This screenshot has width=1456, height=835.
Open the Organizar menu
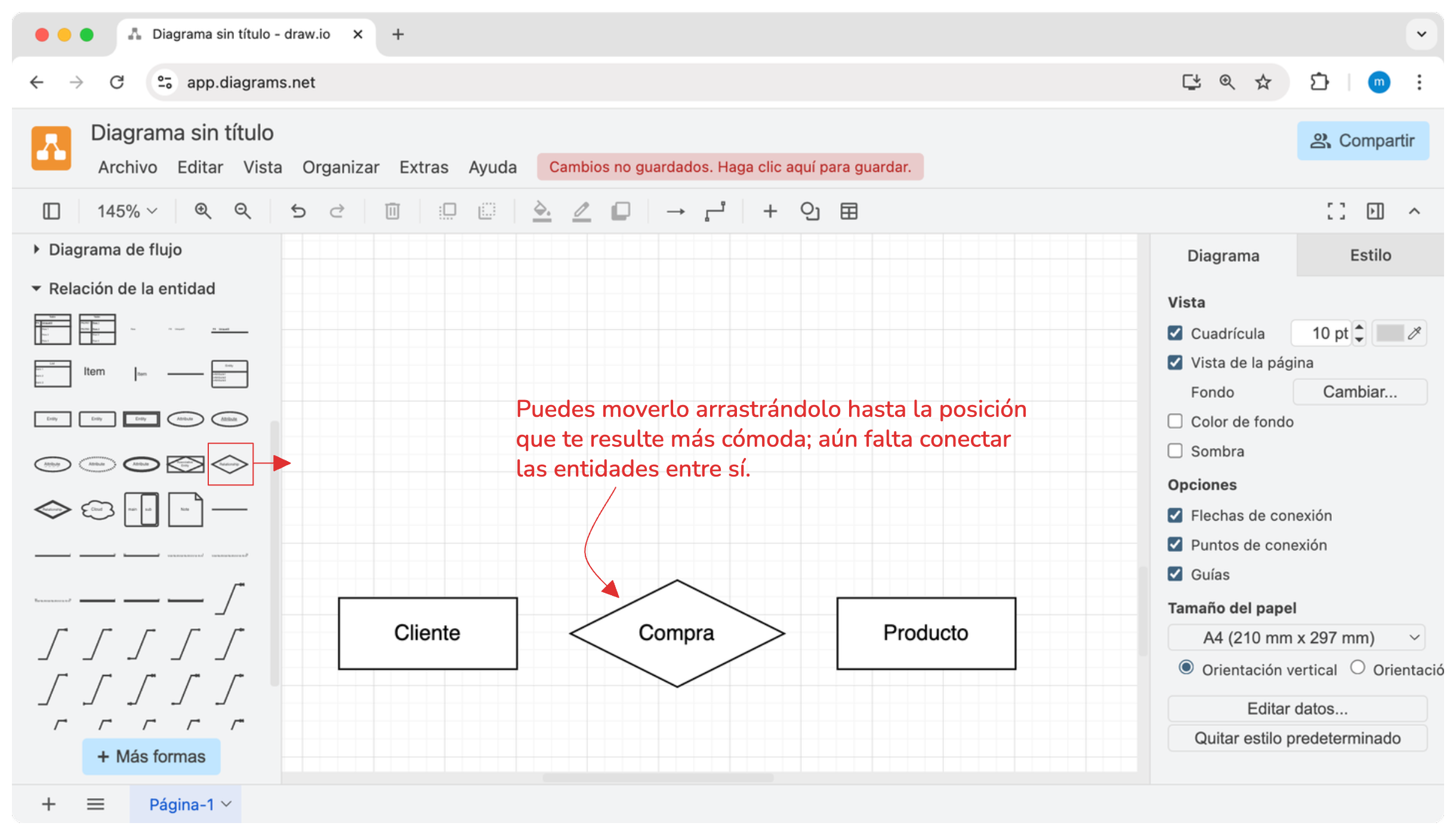click(340, 167)
